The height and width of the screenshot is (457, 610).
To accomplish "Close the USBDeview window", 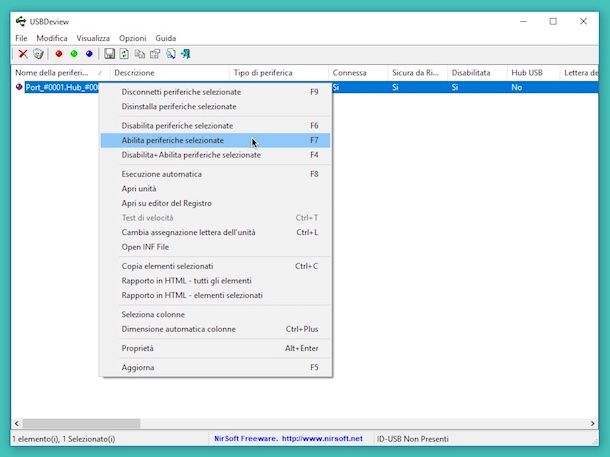I will click(584, 21).
